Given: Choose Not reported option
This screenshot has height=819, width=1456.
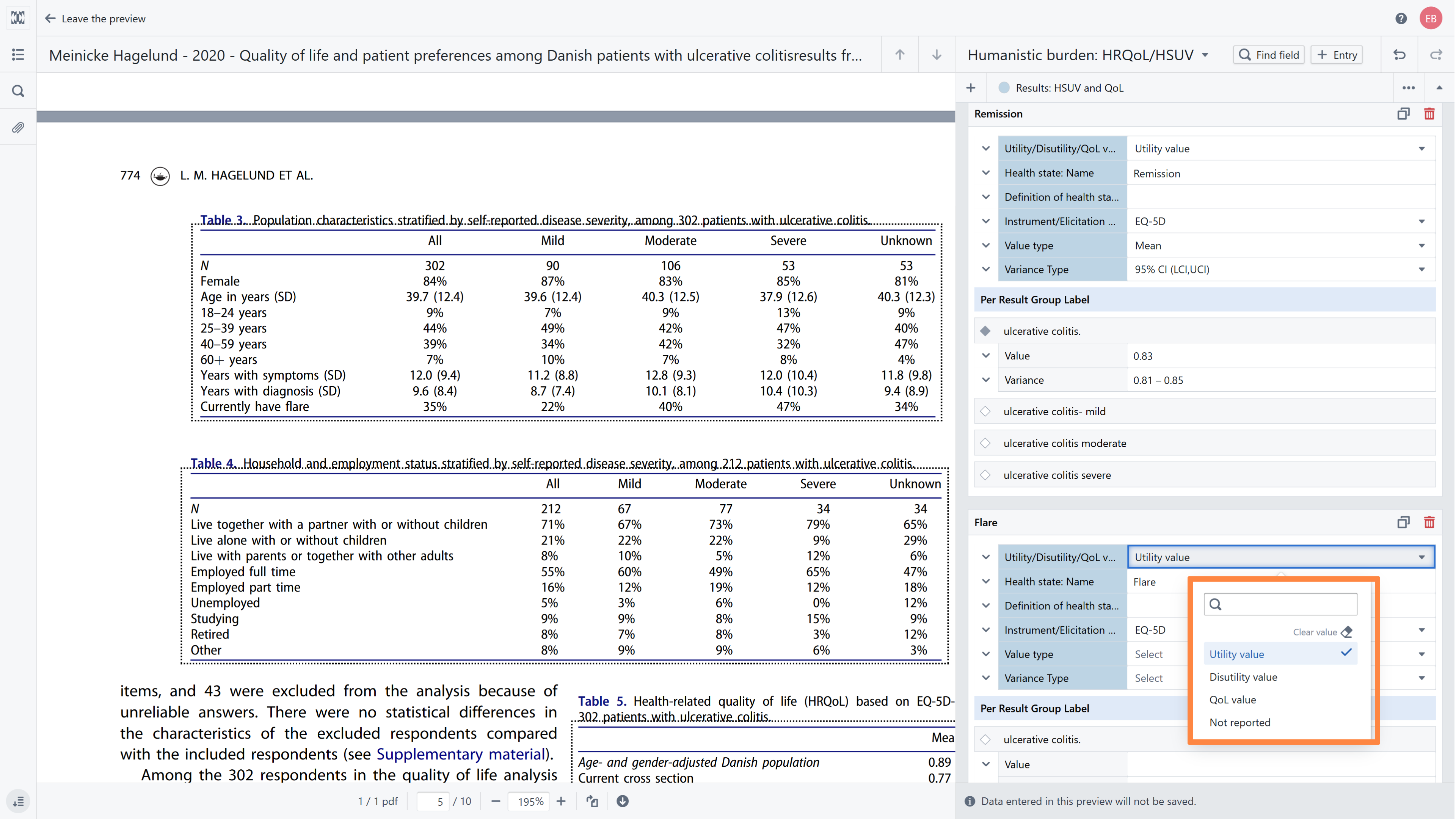Looking at the screenshot, I should click(x=1280, y=722).
